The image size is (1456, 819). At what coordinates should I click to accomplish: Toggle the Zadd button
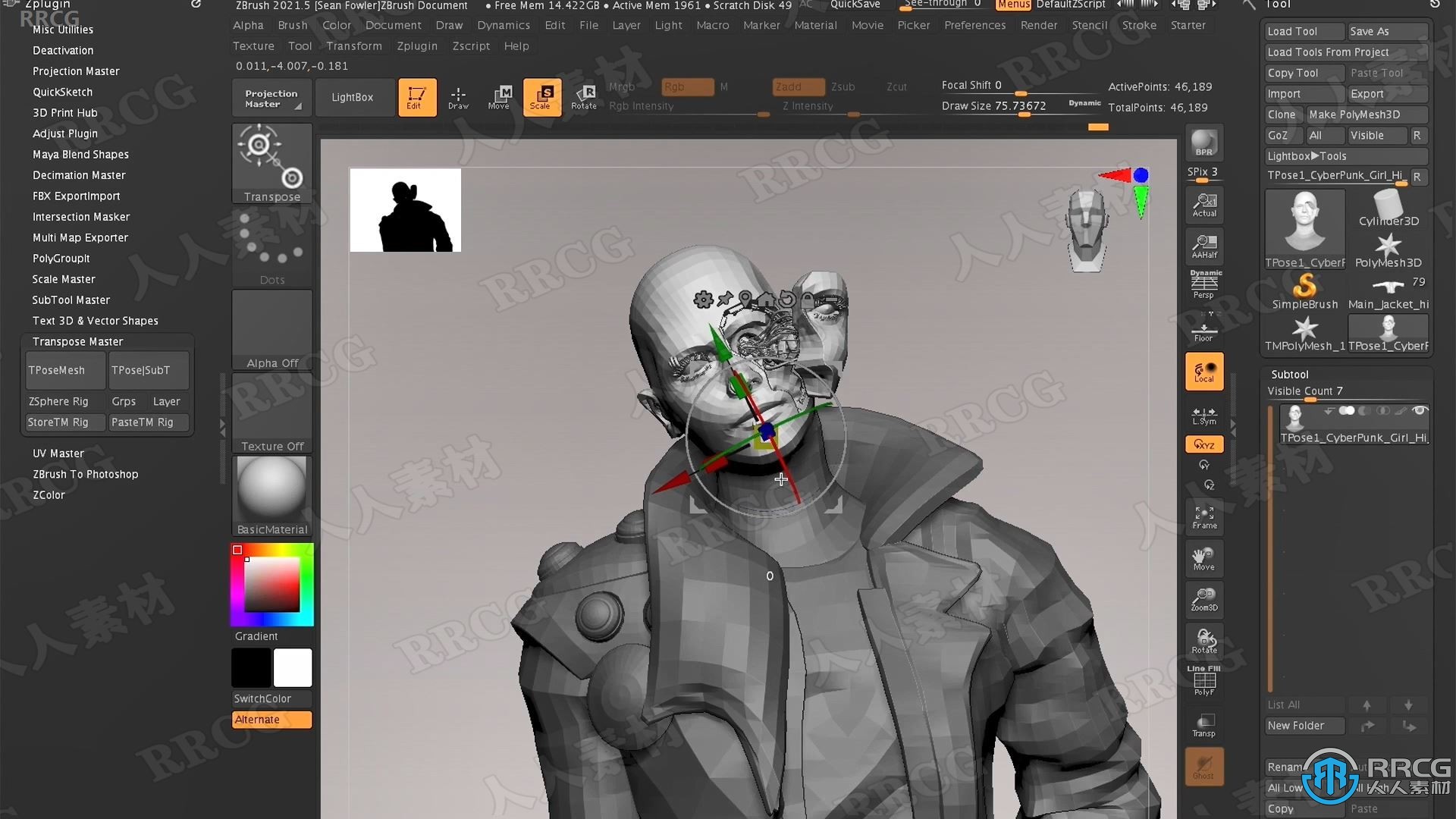pyautogui.click(x=799, y=86)
